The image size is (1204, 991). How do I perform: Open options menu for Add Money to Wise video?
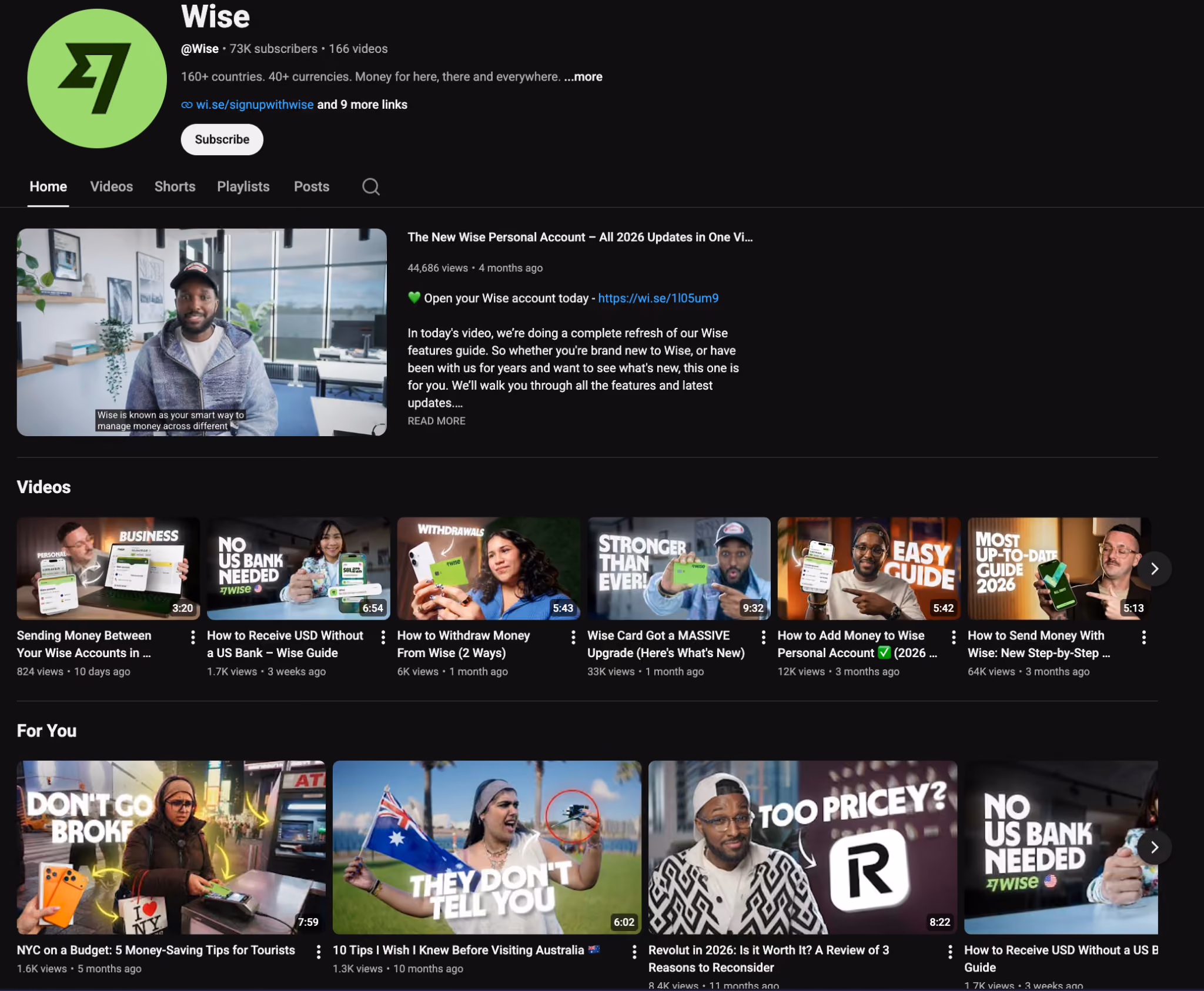pyautogui.click(x=954, y=637)
